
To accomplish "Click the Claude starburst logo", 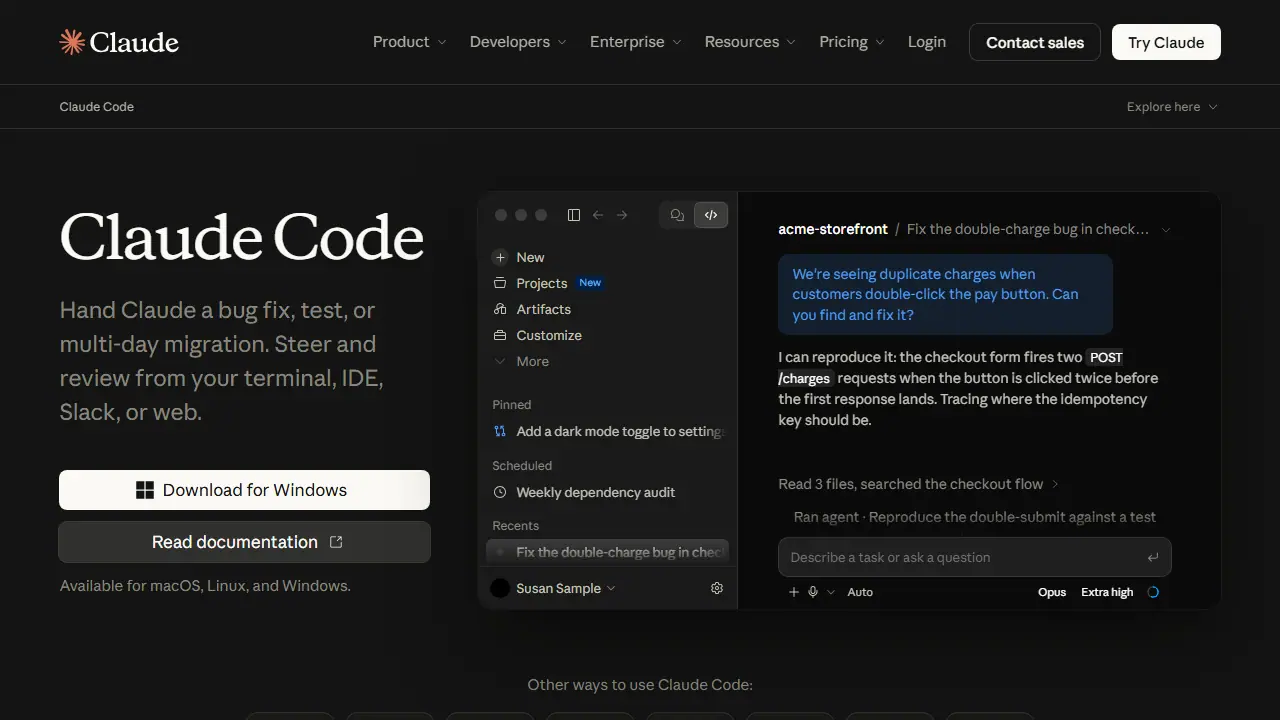I will pyautogui.click(x=72, y=42).
